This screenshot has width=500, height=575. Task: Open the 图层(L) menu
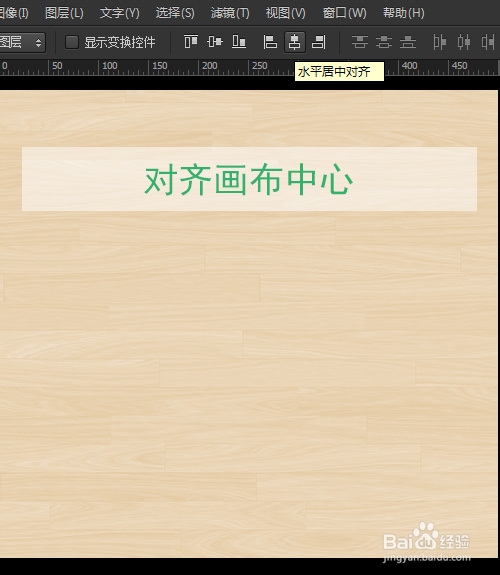[x=64, y=13]
